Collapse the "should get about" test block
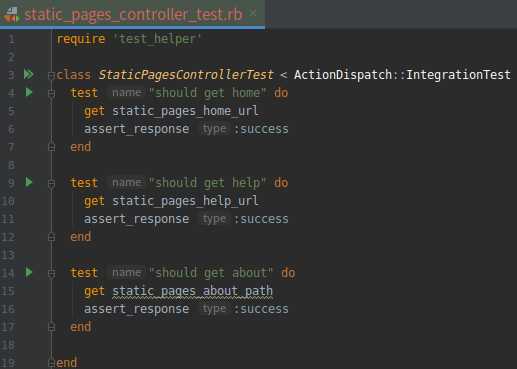The width and height of the screenshot is (517, 369). coord(51,274)
